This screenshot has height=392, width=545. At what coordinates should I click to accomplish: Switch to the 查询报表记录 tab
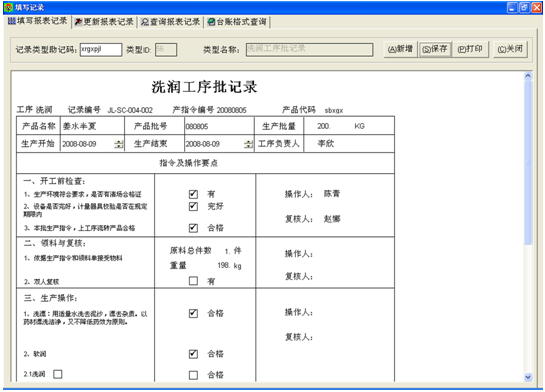(x=170, y=22)
